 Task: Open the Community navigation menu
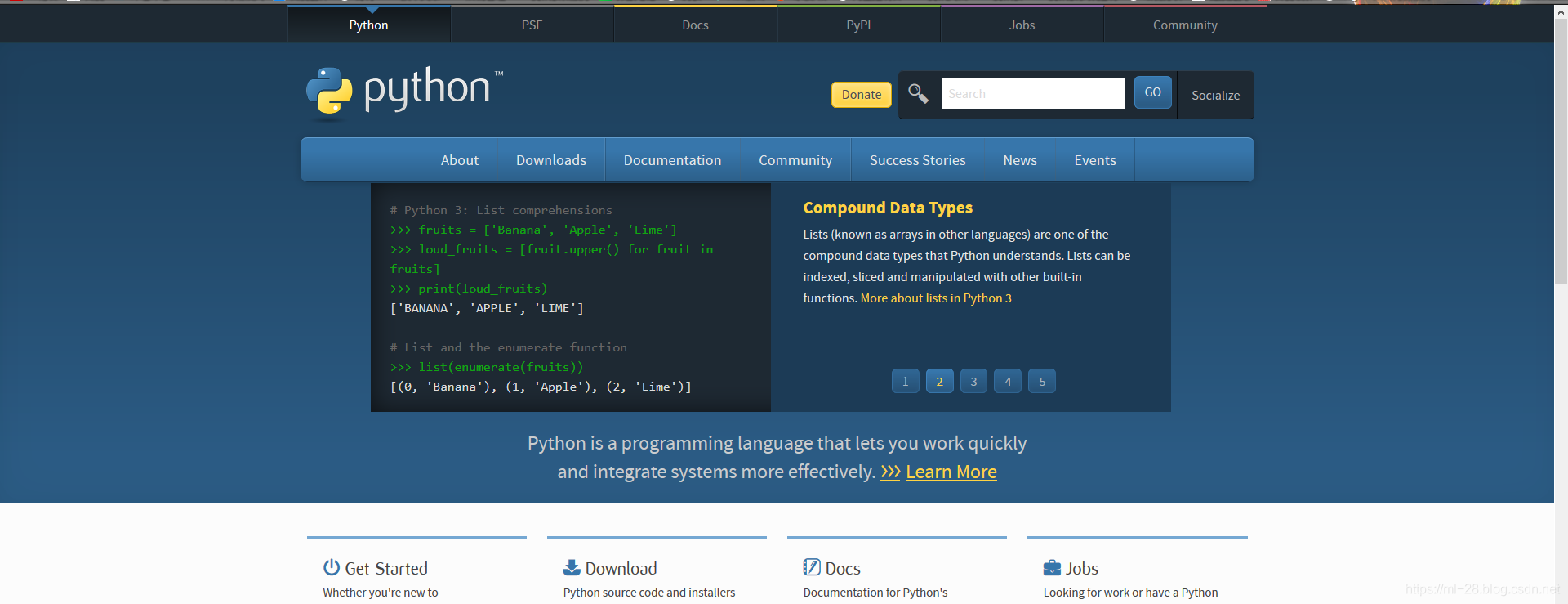(795, 160)
